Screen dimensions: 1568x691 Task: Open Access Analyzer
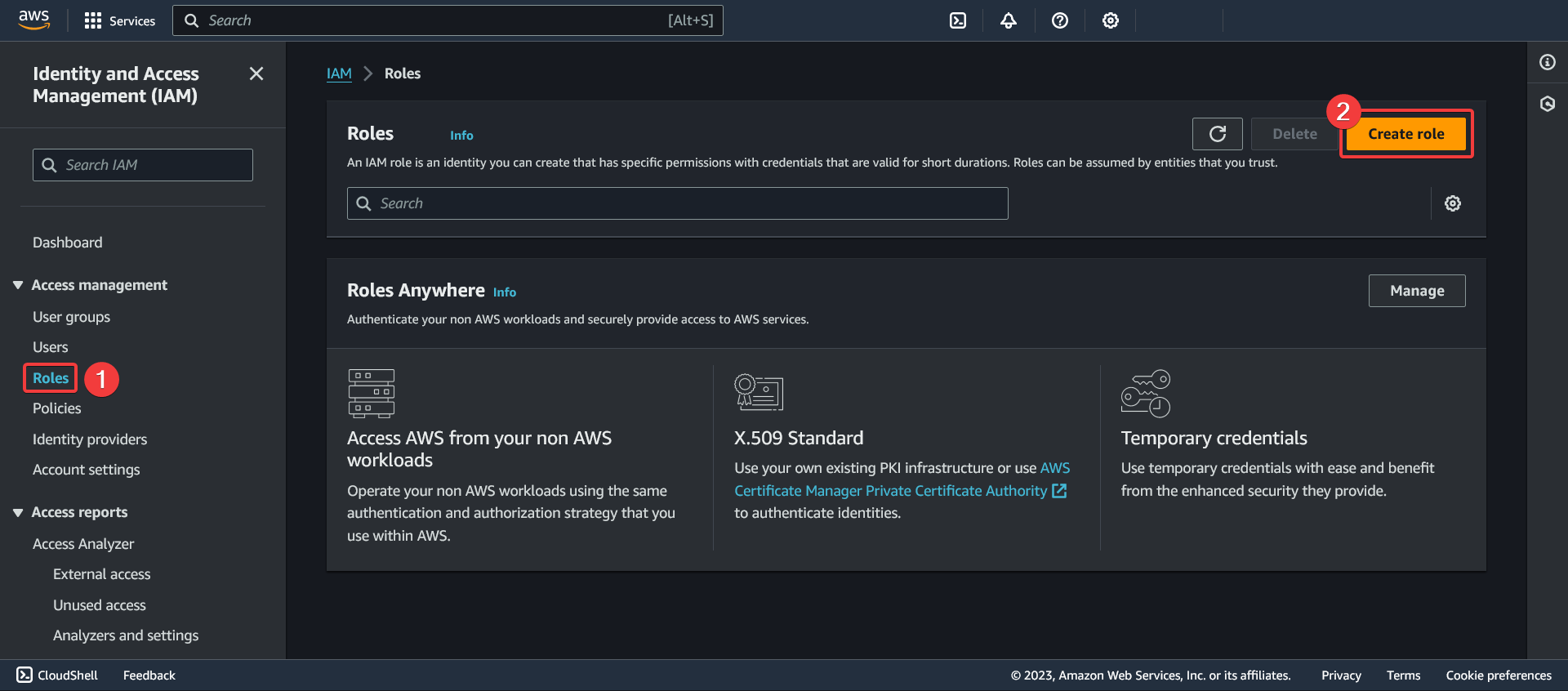[83, 544]
